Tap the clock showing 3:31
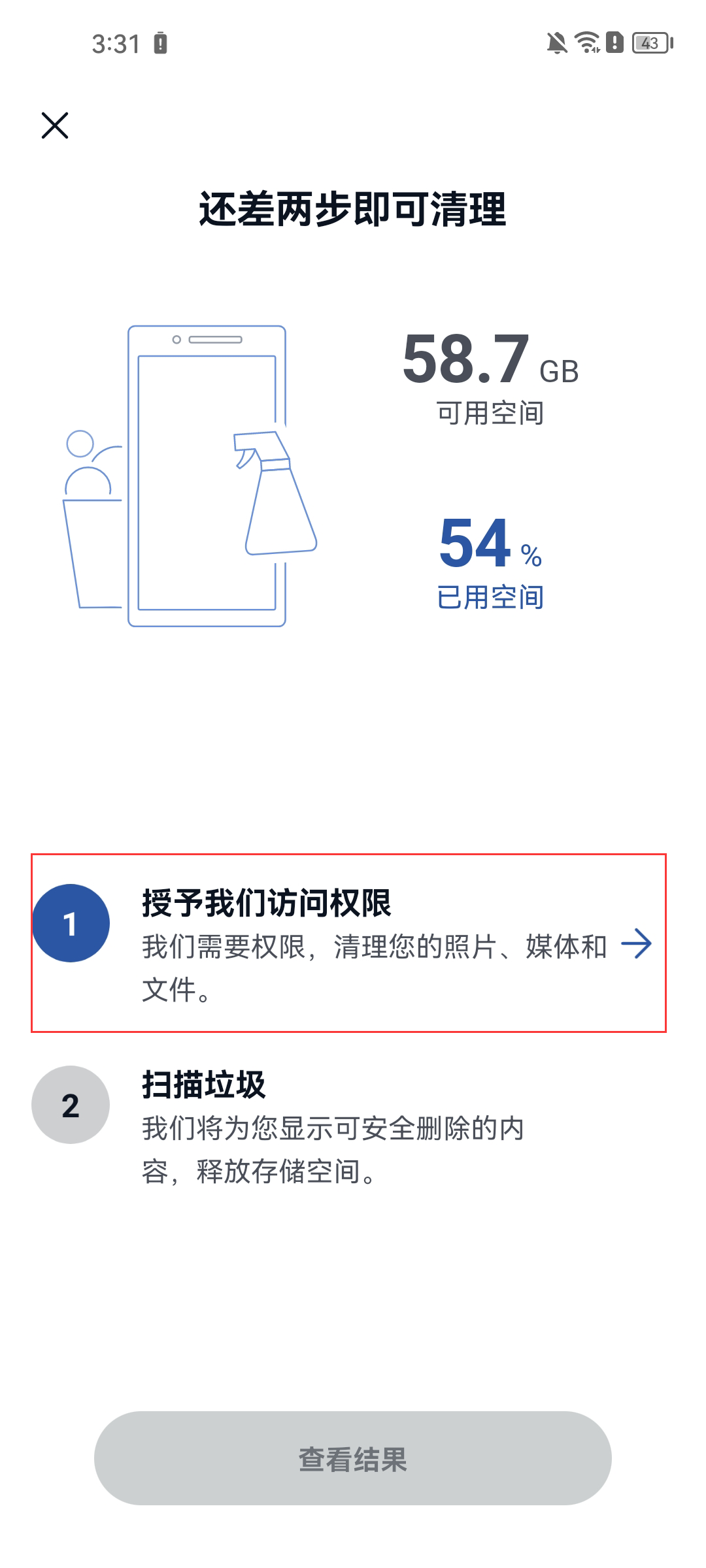Image resolution: width=706 pixels, height=1568 pixels. (114, 42)
